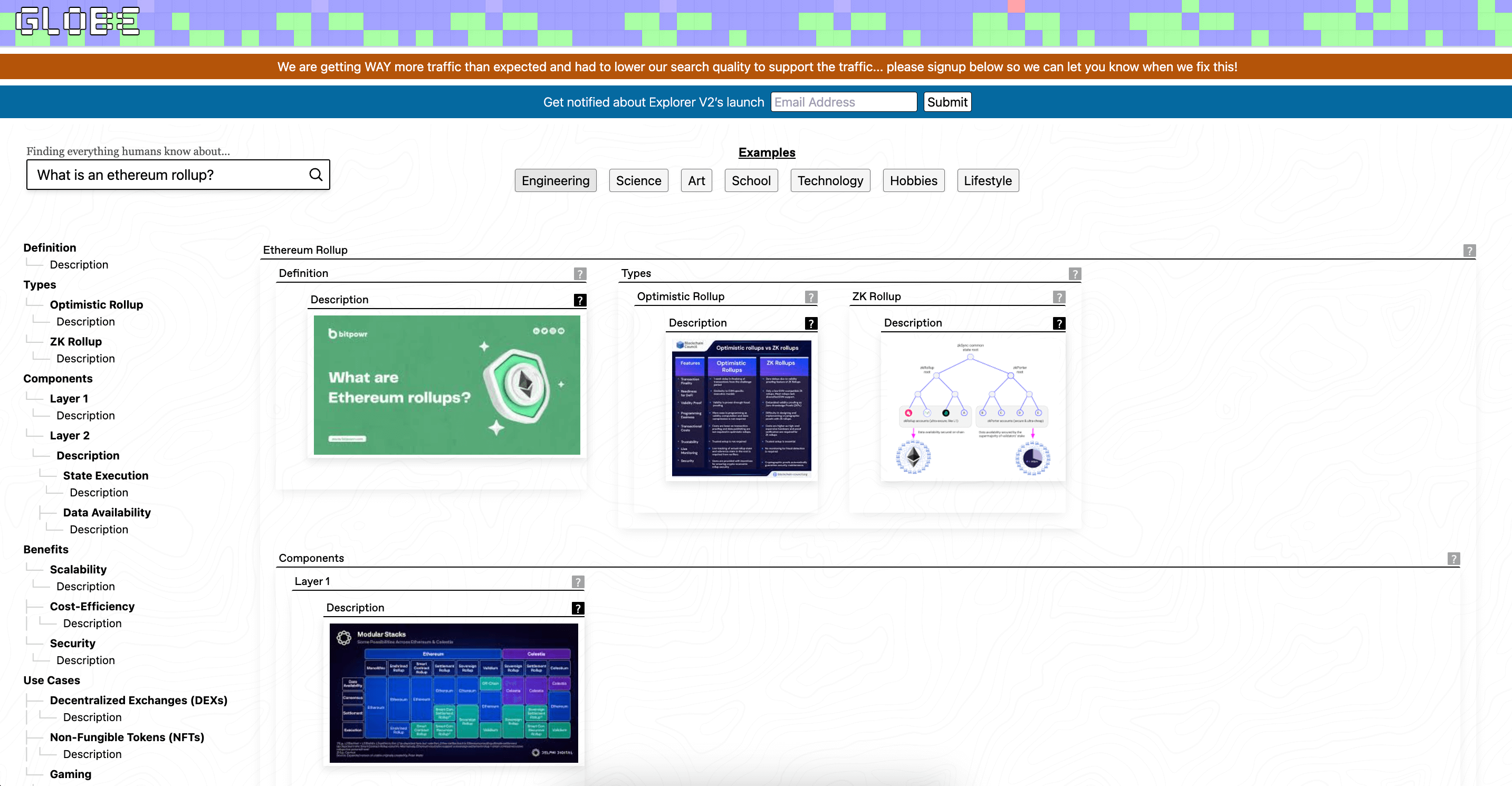Image resolution: width=1512 pixels, height=786 pixels.
Task: Open the "What are Ethereum rollups?" thumbnail
Action: coord(447,385)
